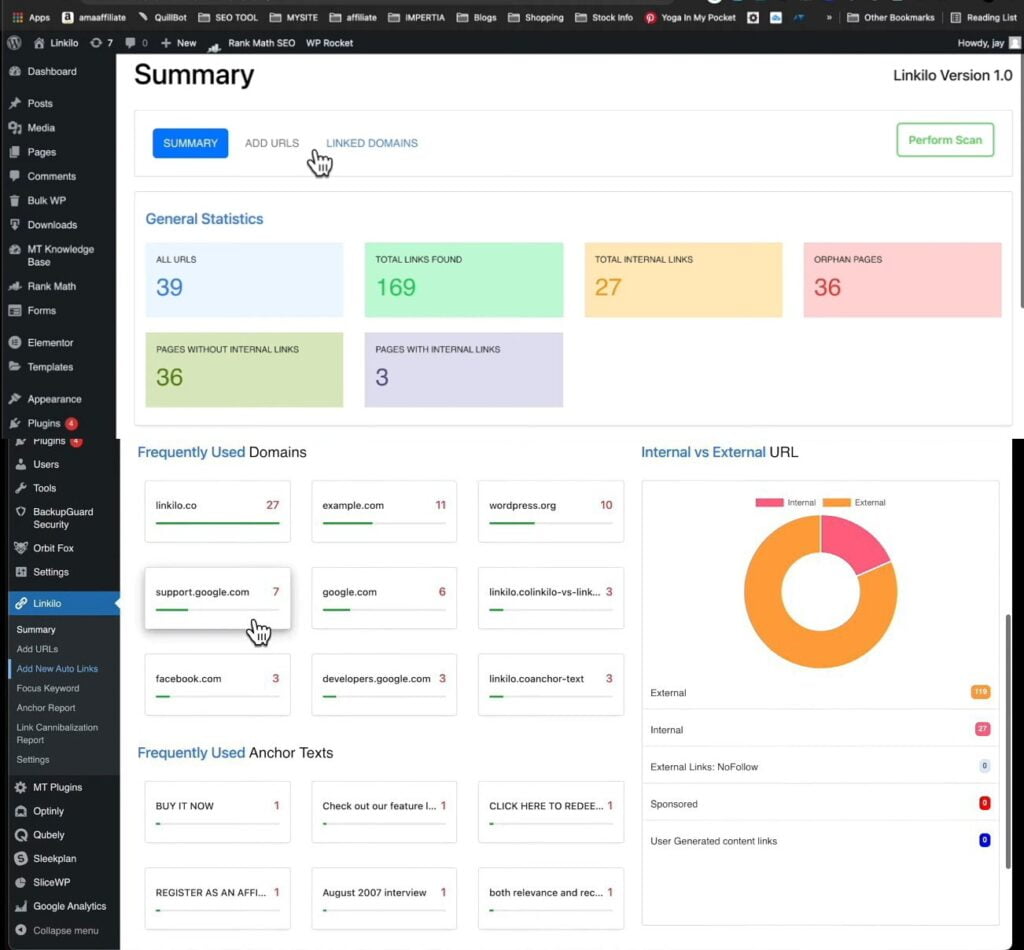1024x950 pixels.
Task: Open Anchor Report in Linkilo submenu
Action: [x=46, y=708]
